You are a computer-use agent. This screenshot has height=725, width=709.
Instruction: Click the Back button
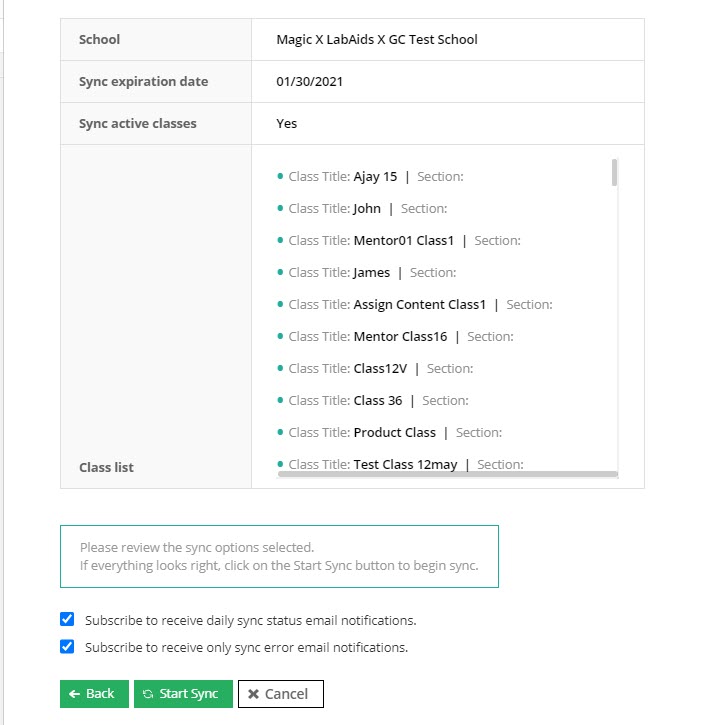94,694
